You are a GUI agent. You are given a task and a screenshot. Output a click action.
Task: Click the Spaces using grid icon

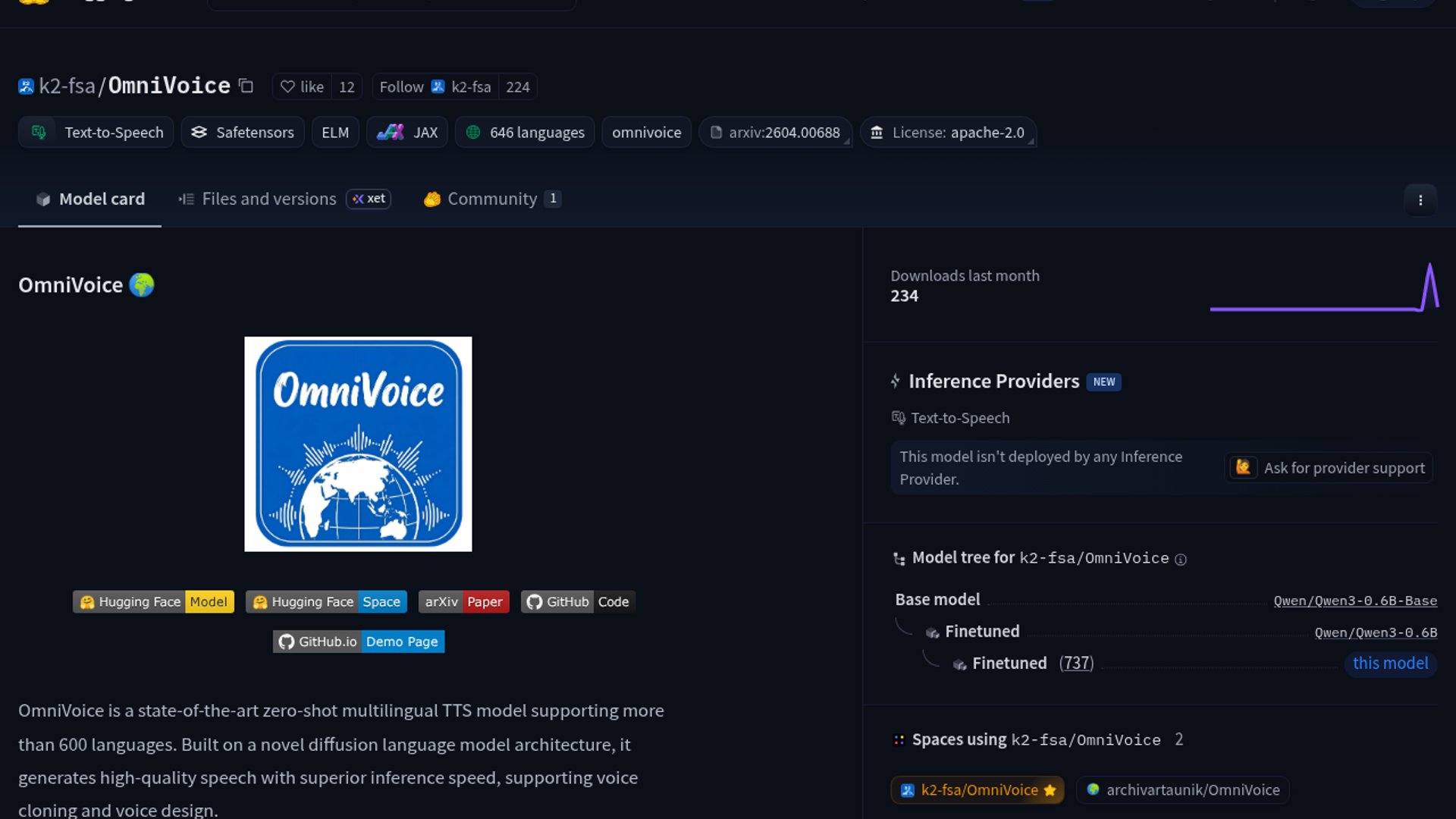899,740
